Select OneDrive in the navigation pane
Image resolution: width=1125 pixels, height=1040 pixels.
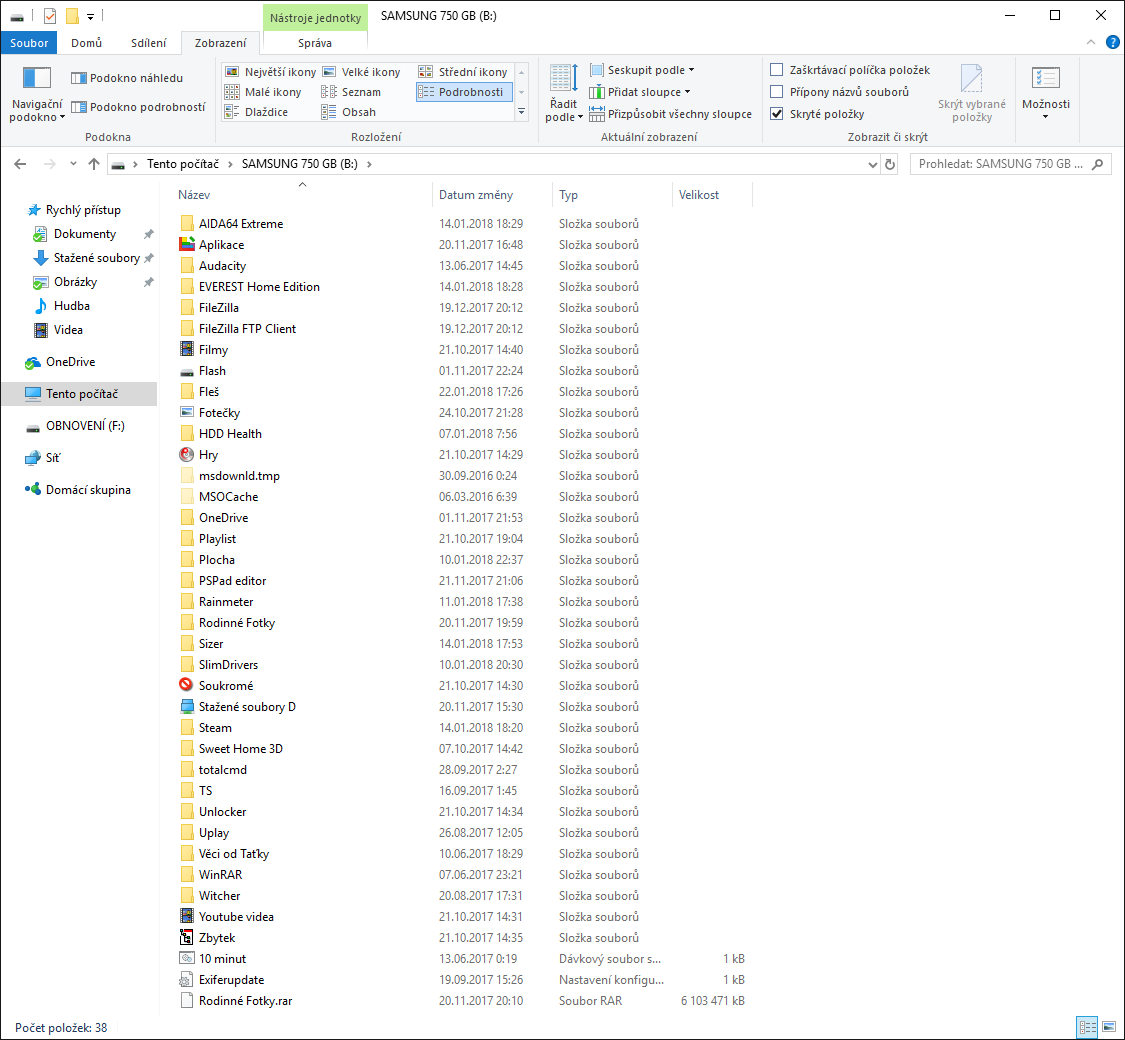click(x=70, y=362)
